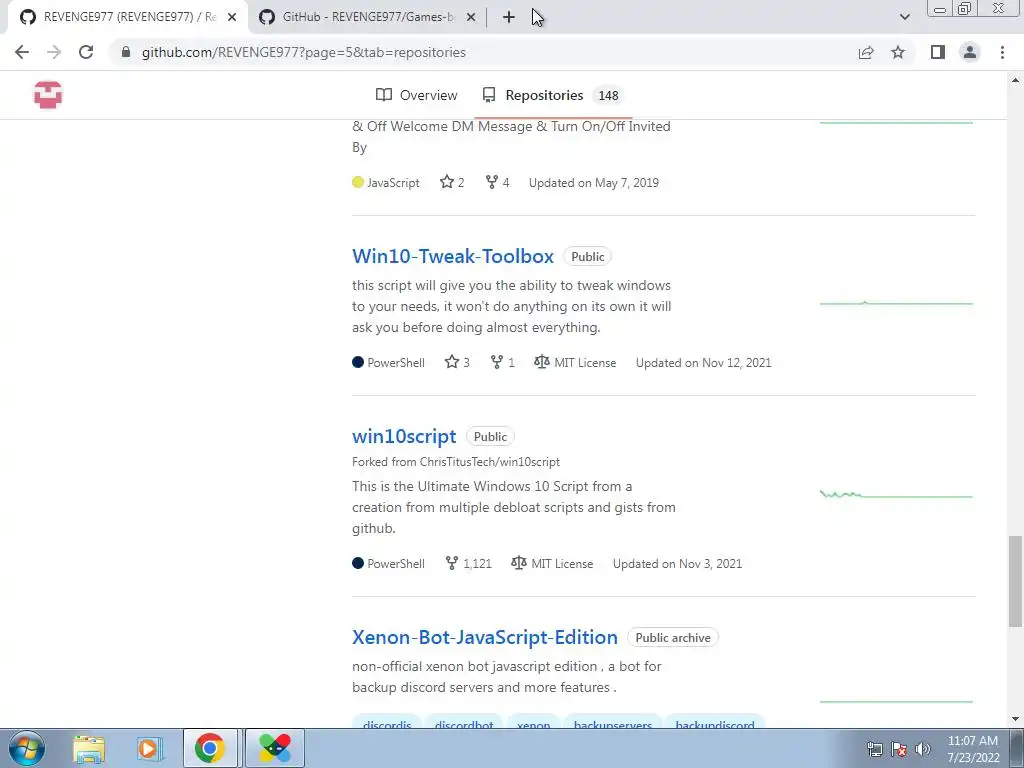View the single fork of Win10-Tweak-Toolbox
Image resolution: width=1024 pixels, height=768 pixels.
503,362
